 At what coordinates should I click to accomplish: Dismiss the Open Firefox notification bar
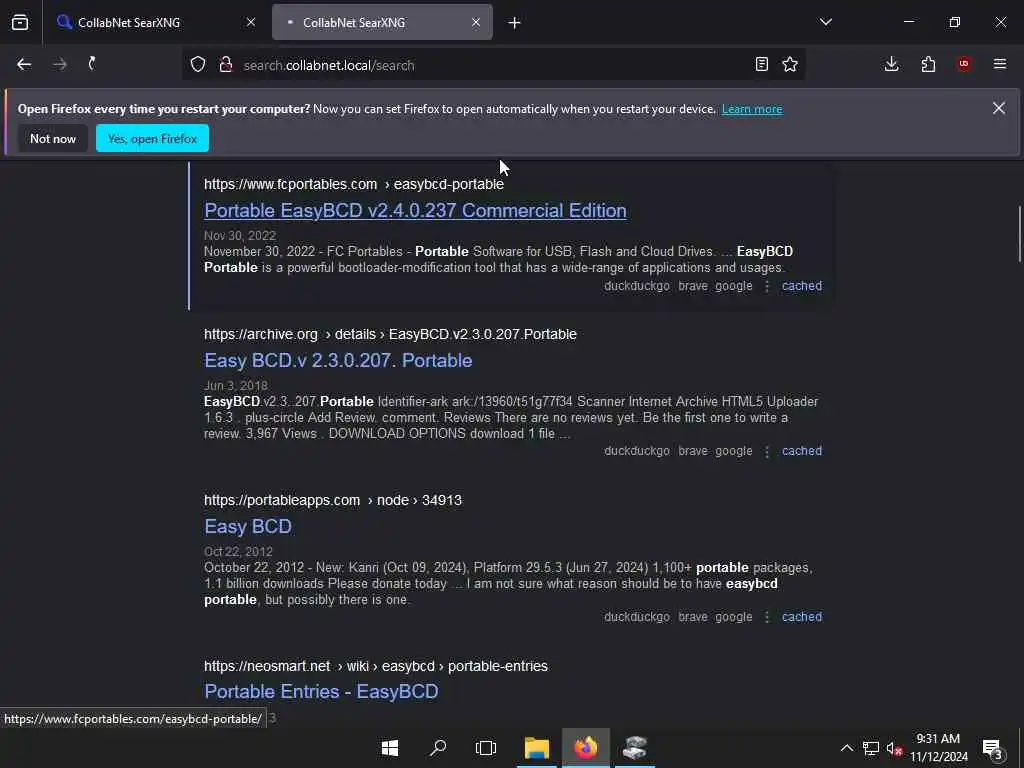999,108
